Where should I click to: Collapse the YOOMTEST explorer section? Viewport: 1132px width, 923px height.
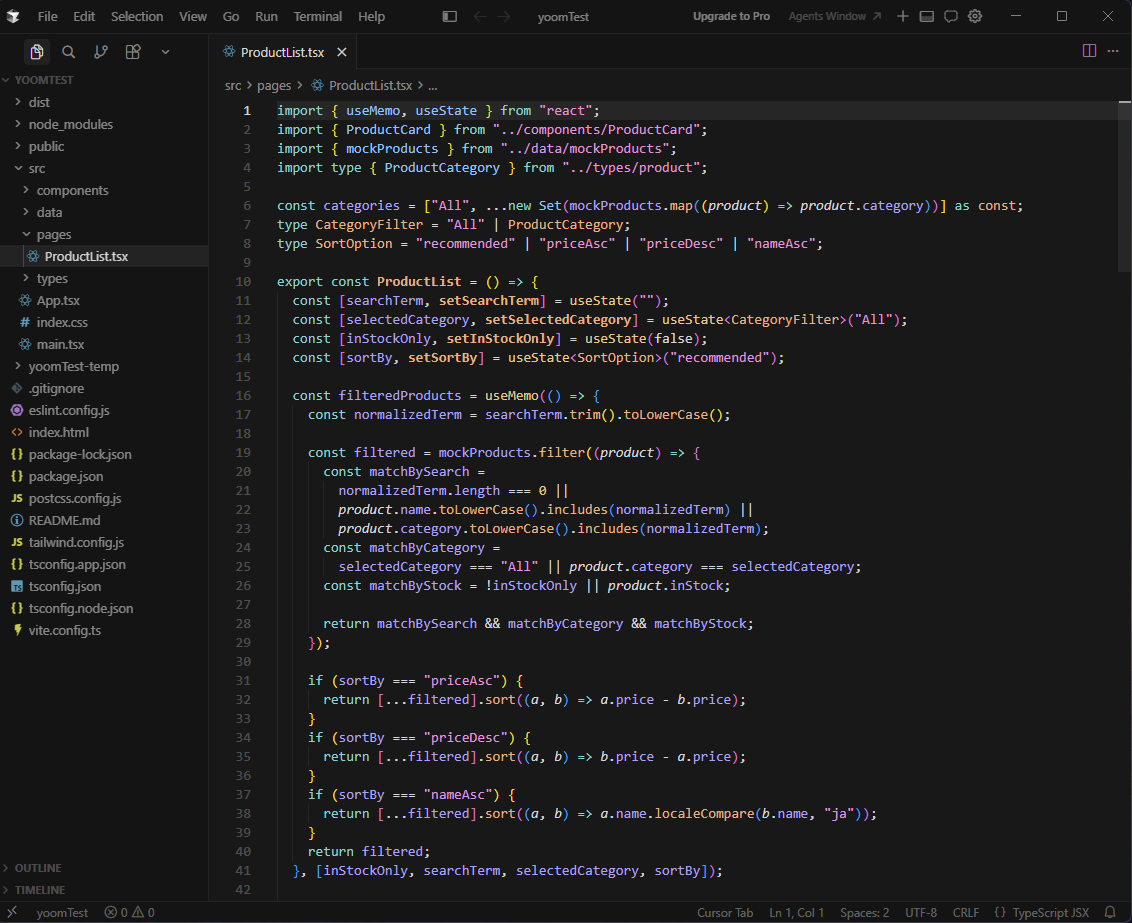(x=105, y=80)
